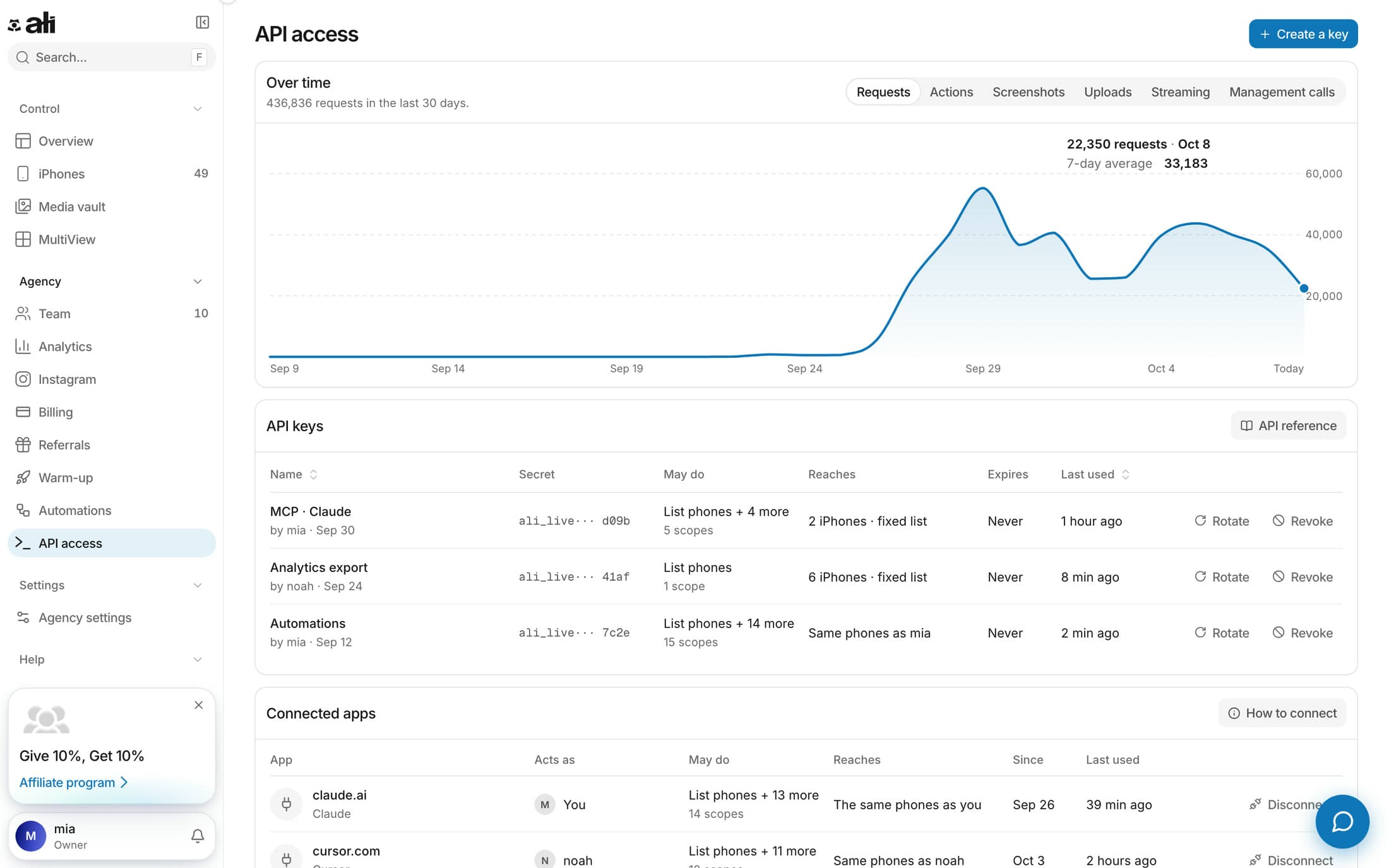Open the iPhones section
This screenshot has width=1389, height=868.
[x=112, y=174]
